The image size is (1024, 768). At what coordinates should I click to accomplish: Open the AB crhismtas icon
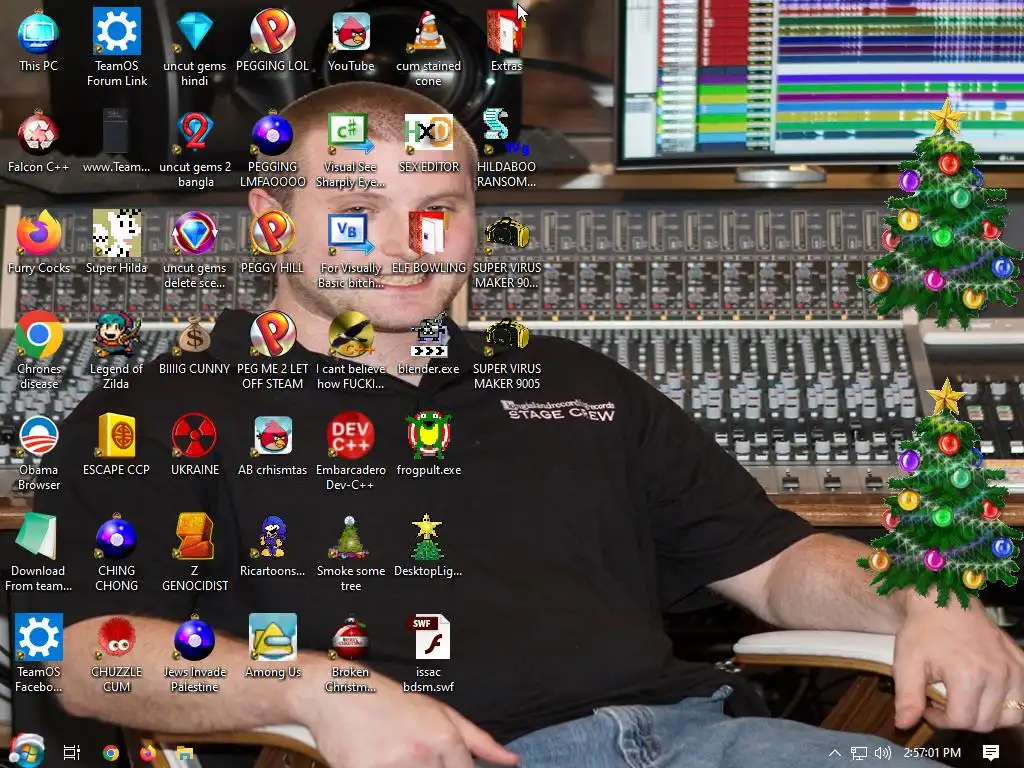(x=272, y=436)
